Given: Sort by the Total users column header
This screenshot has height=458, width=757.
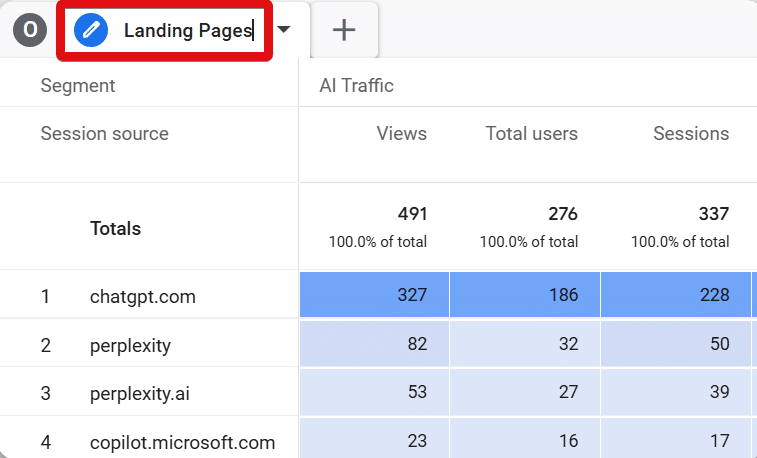Looking at the screenshot, I should pos(532,134).
